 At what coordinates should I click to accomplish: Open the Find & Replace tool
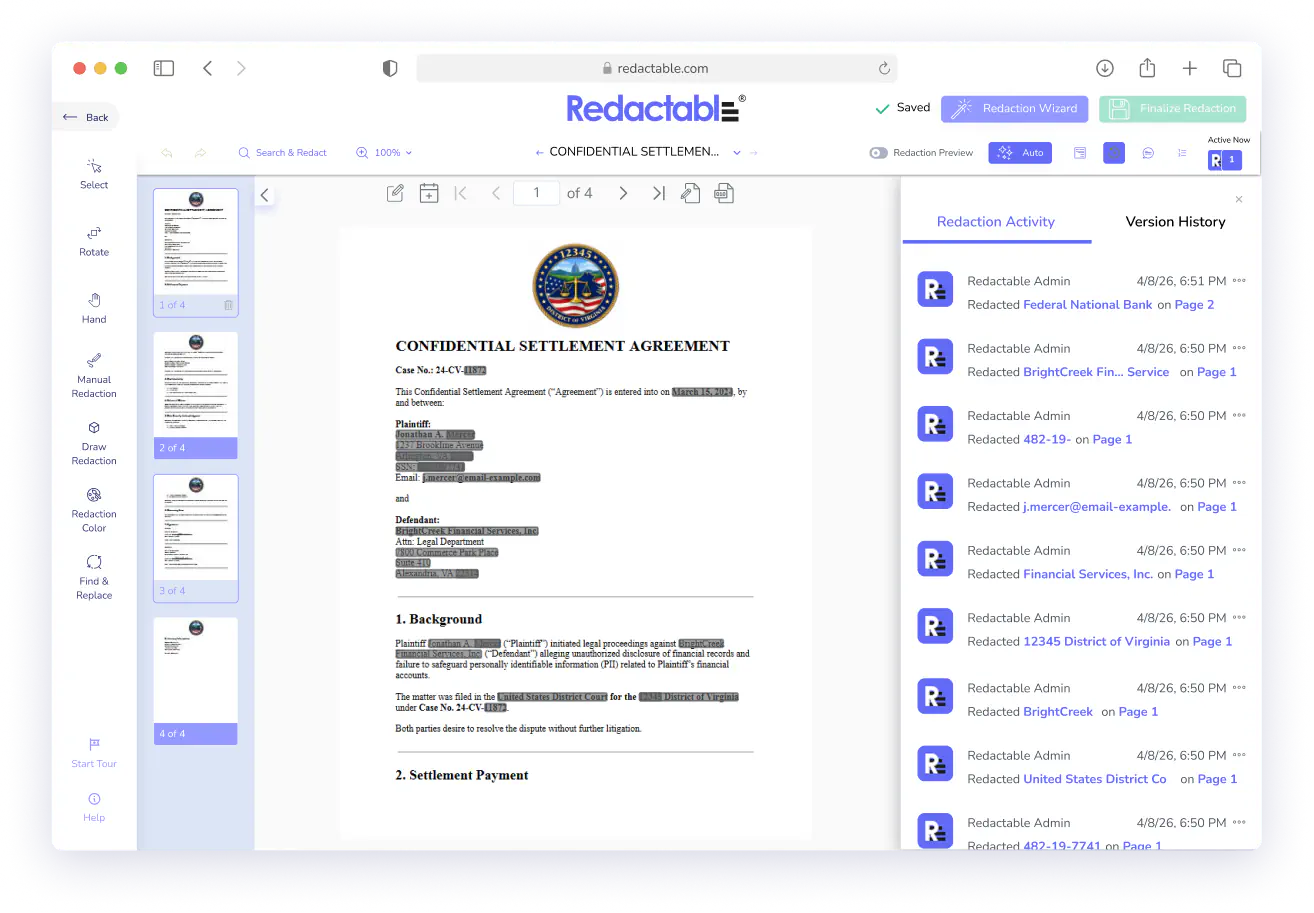[x=94, y=577]
